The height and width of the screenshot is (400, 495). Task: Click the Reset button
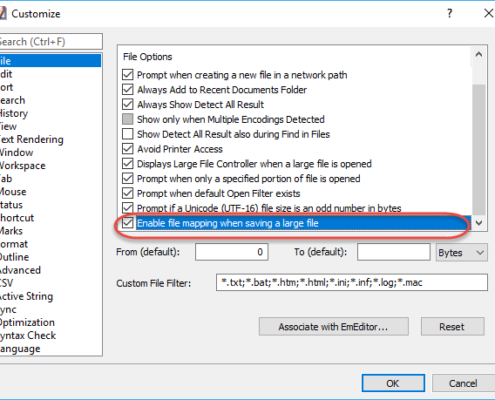point(452,326)
